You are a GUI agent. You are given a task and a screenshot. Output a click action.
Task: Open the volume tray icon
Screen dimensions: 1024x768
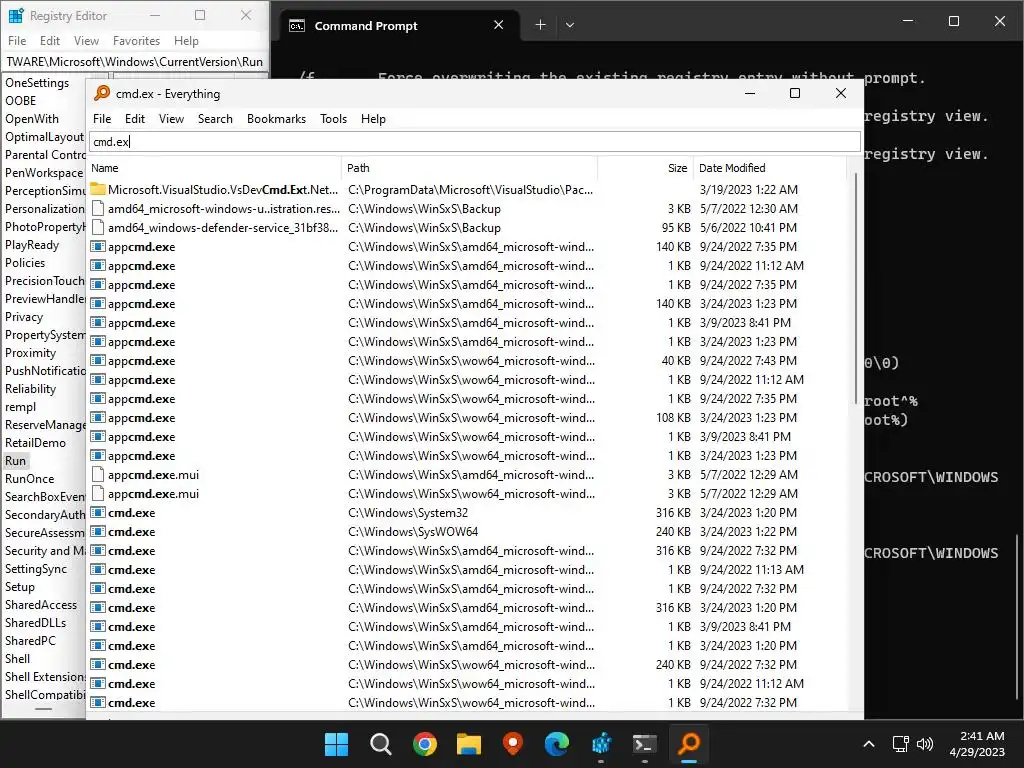925,744
